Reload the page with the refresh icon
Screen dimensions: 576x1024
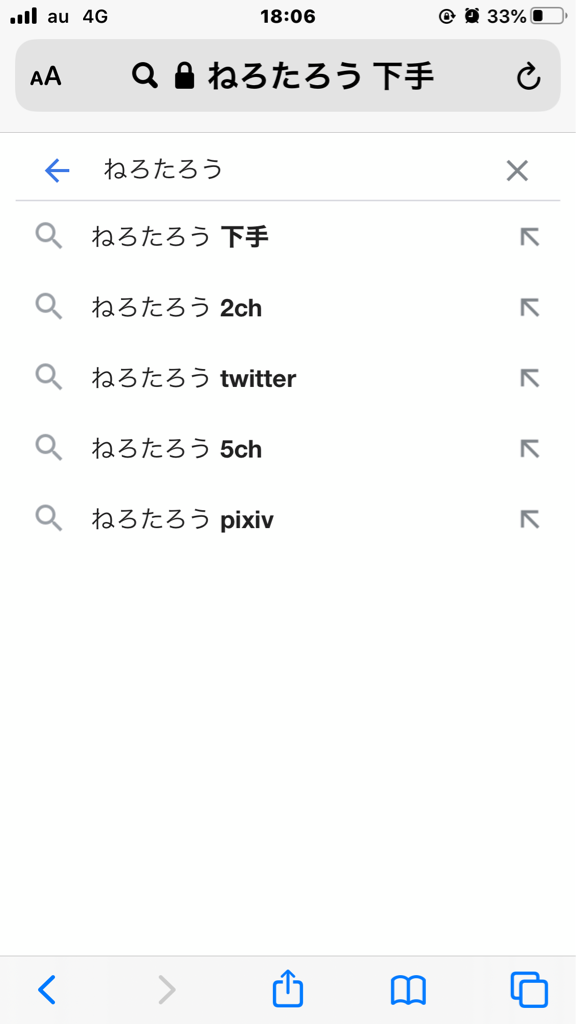[x=528, y=75]
